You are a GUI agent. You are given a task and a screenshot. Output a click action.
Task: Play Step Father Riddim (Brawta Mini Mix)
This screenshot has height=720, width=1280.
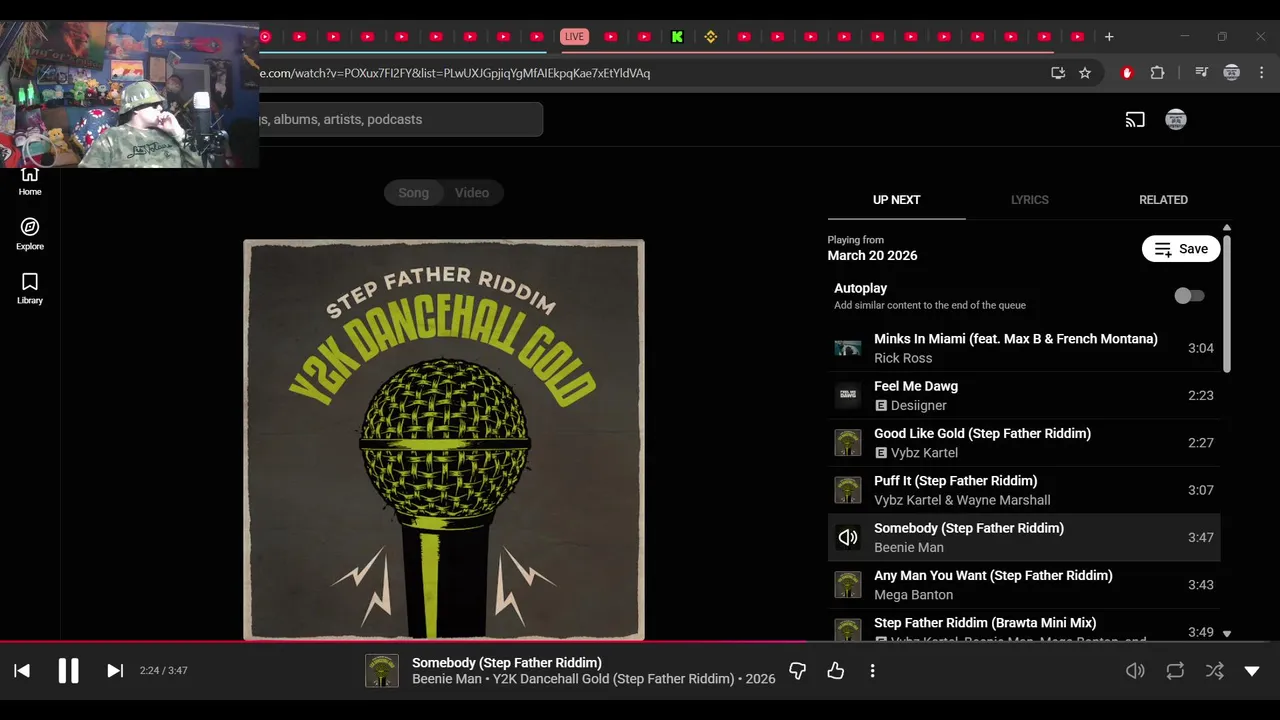[1024, 625]
